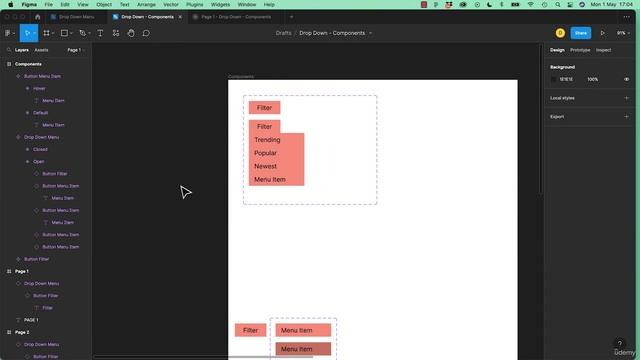Open the Pen tool options arrow
The width and height of the screenshot is (640, 360).
tap(89, 33)
